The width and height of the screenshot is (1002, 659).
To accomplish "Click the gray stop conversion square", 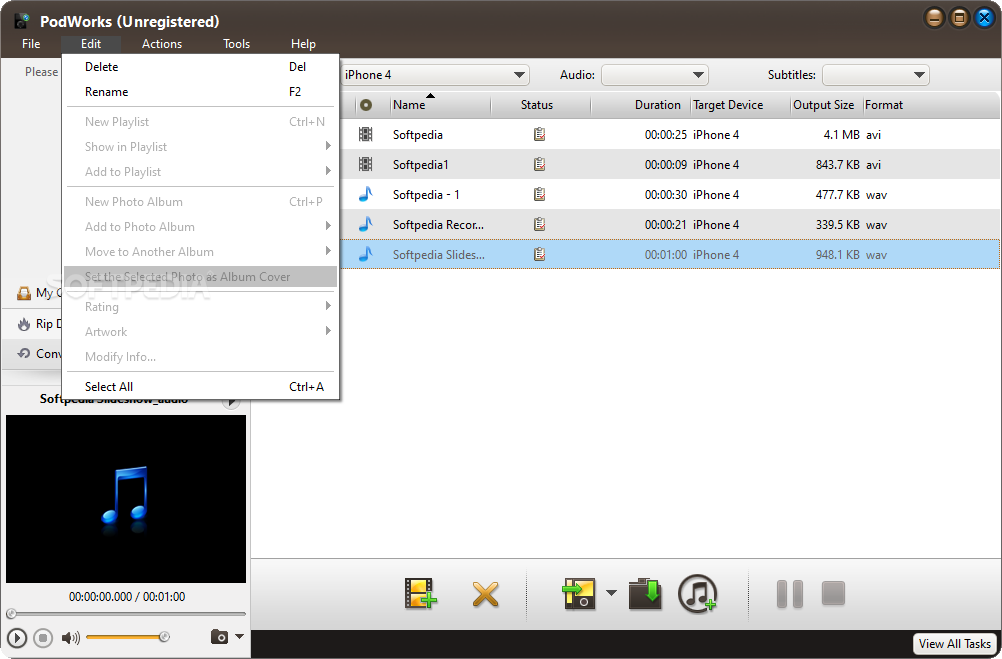I will click(x=833, y=593).
